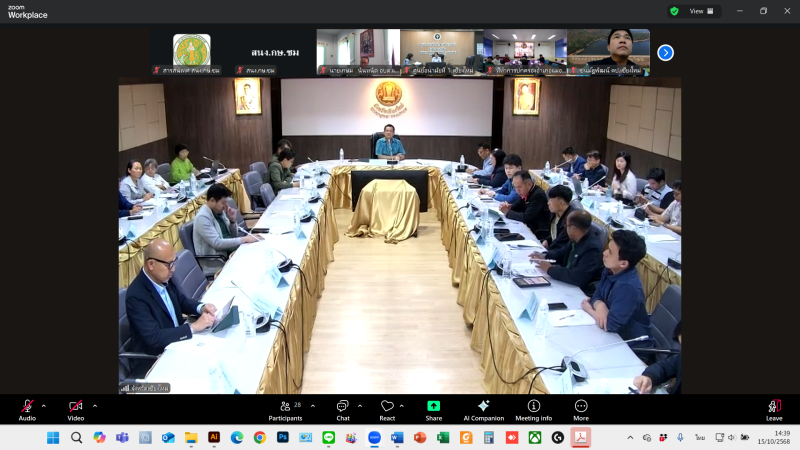This screenshot has width=800, height=450.
Task: Open the More options menu
Action: tap(581, 410)
